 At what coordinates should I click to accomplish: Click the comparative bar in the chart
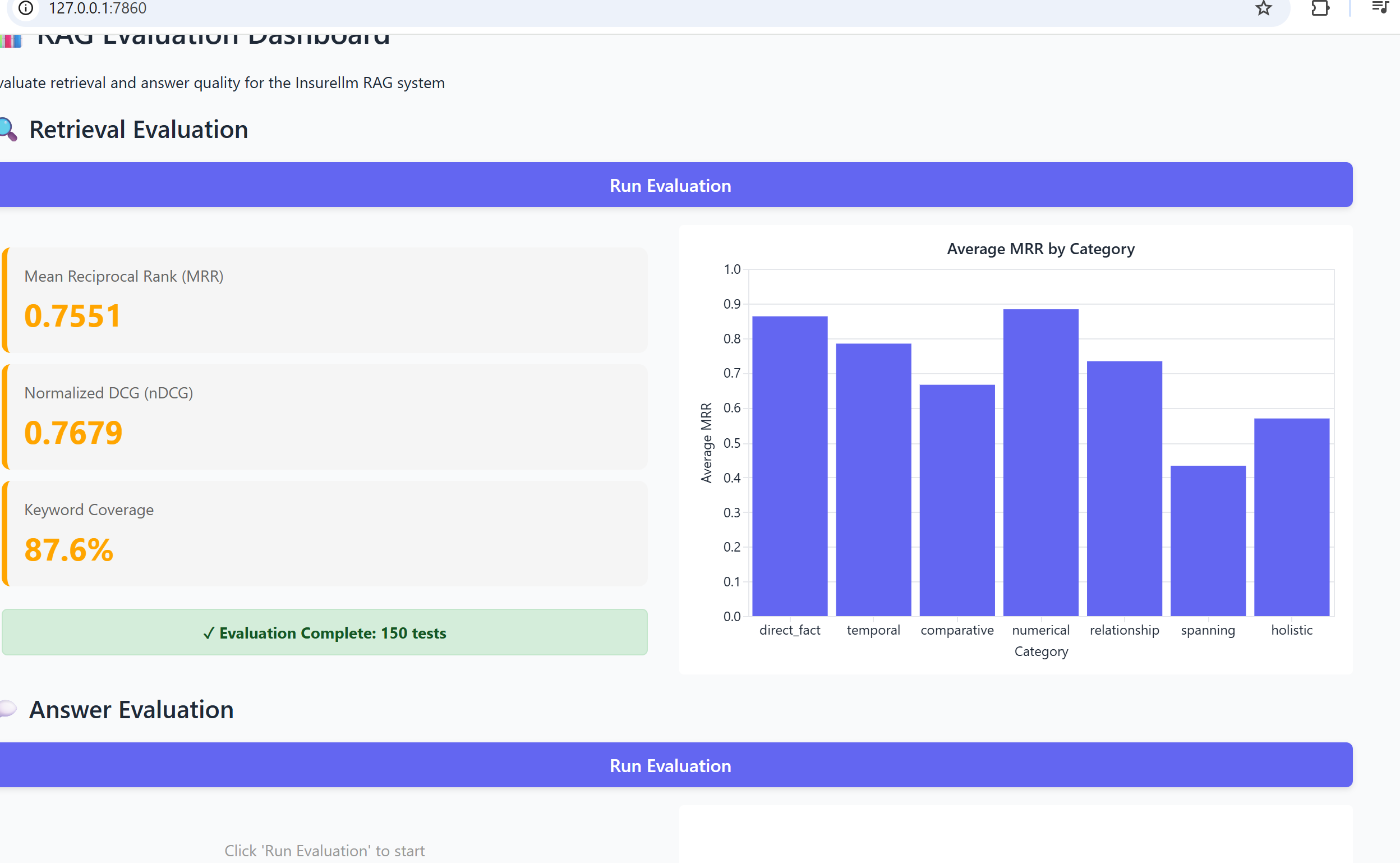(957, 501)
